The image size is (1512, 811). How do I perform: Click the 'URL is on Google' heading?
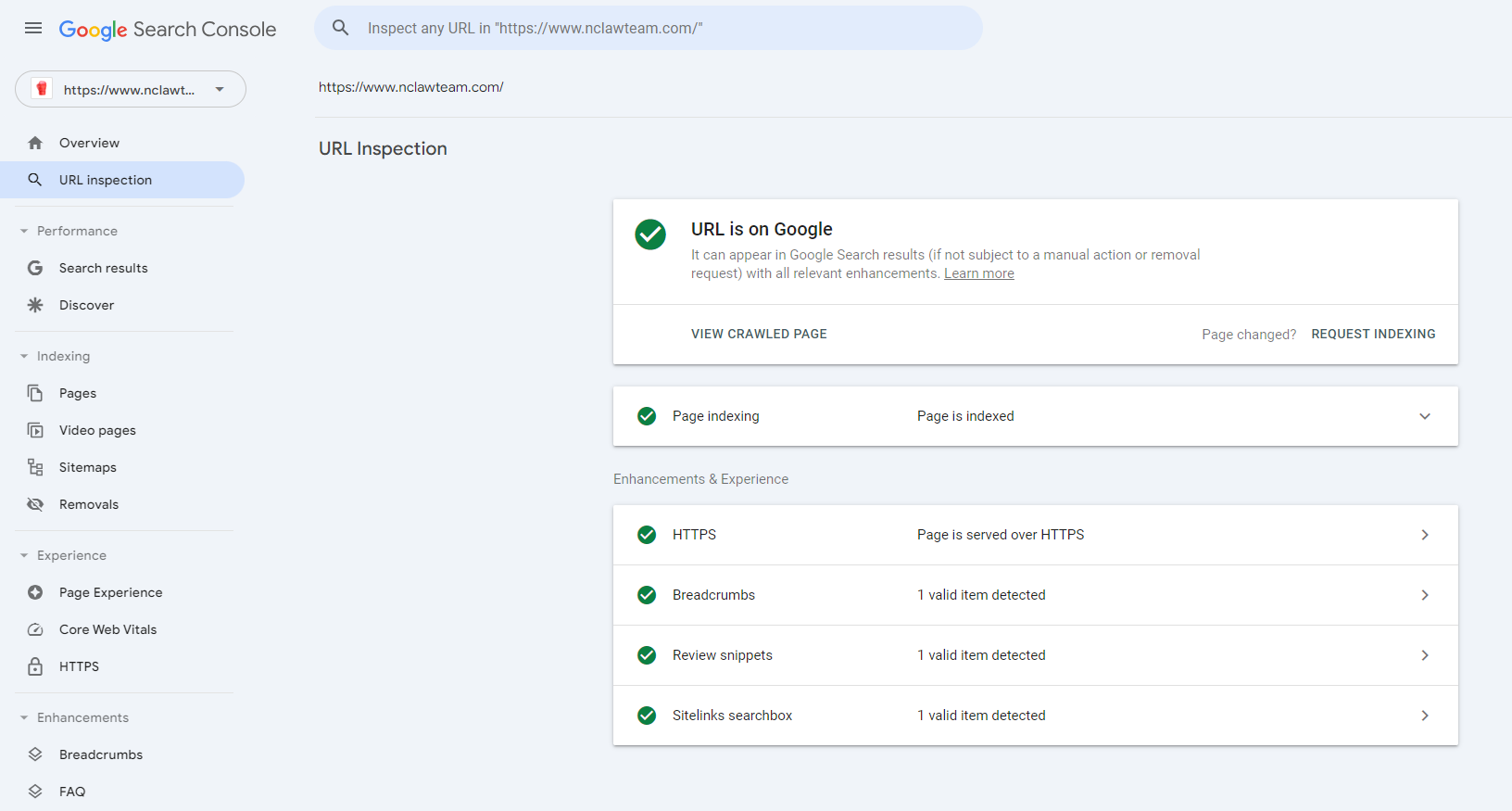[762, 229]
